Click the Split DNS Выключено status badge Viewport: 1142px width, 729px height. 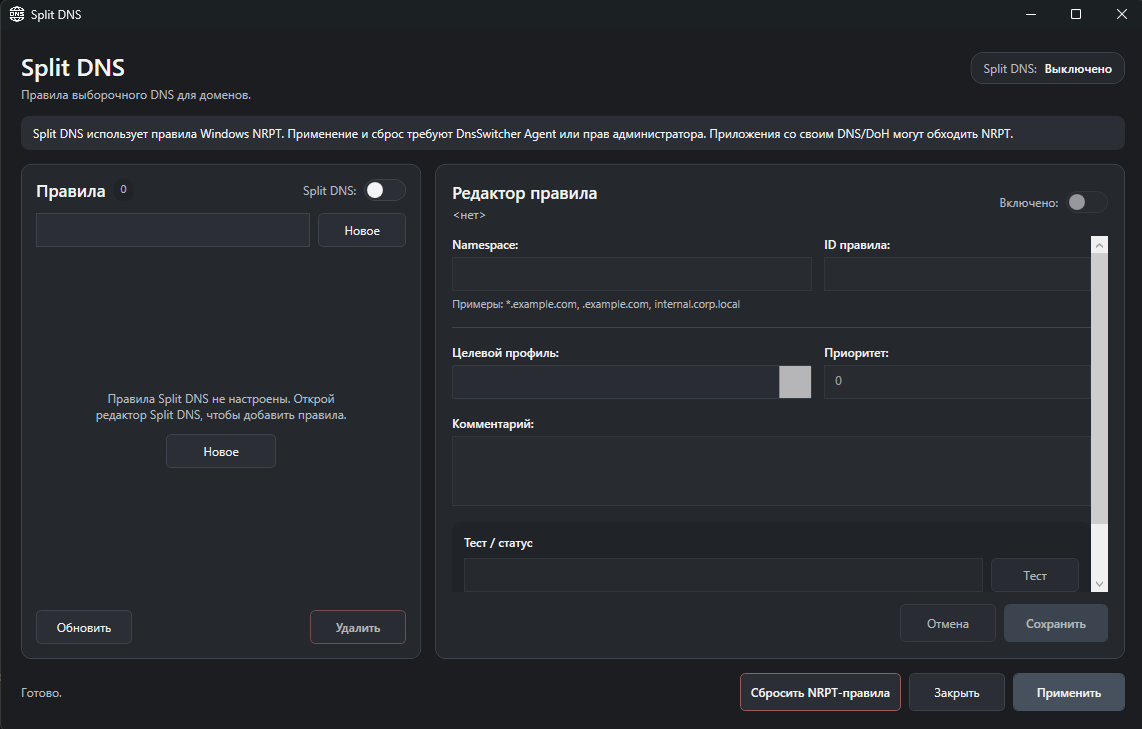pos(1047,68)
